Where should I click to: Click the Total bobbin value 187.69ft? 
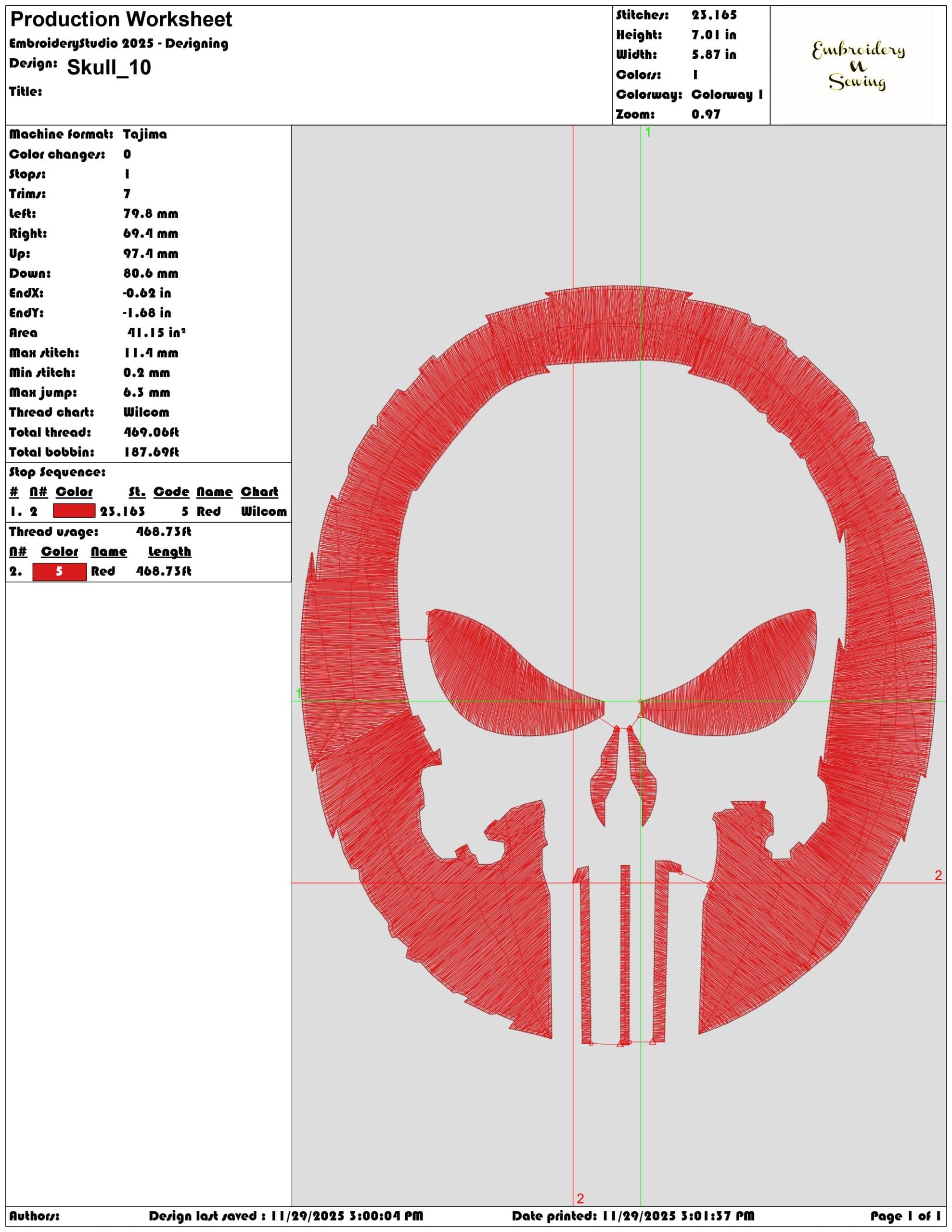[x=151, y=452]
